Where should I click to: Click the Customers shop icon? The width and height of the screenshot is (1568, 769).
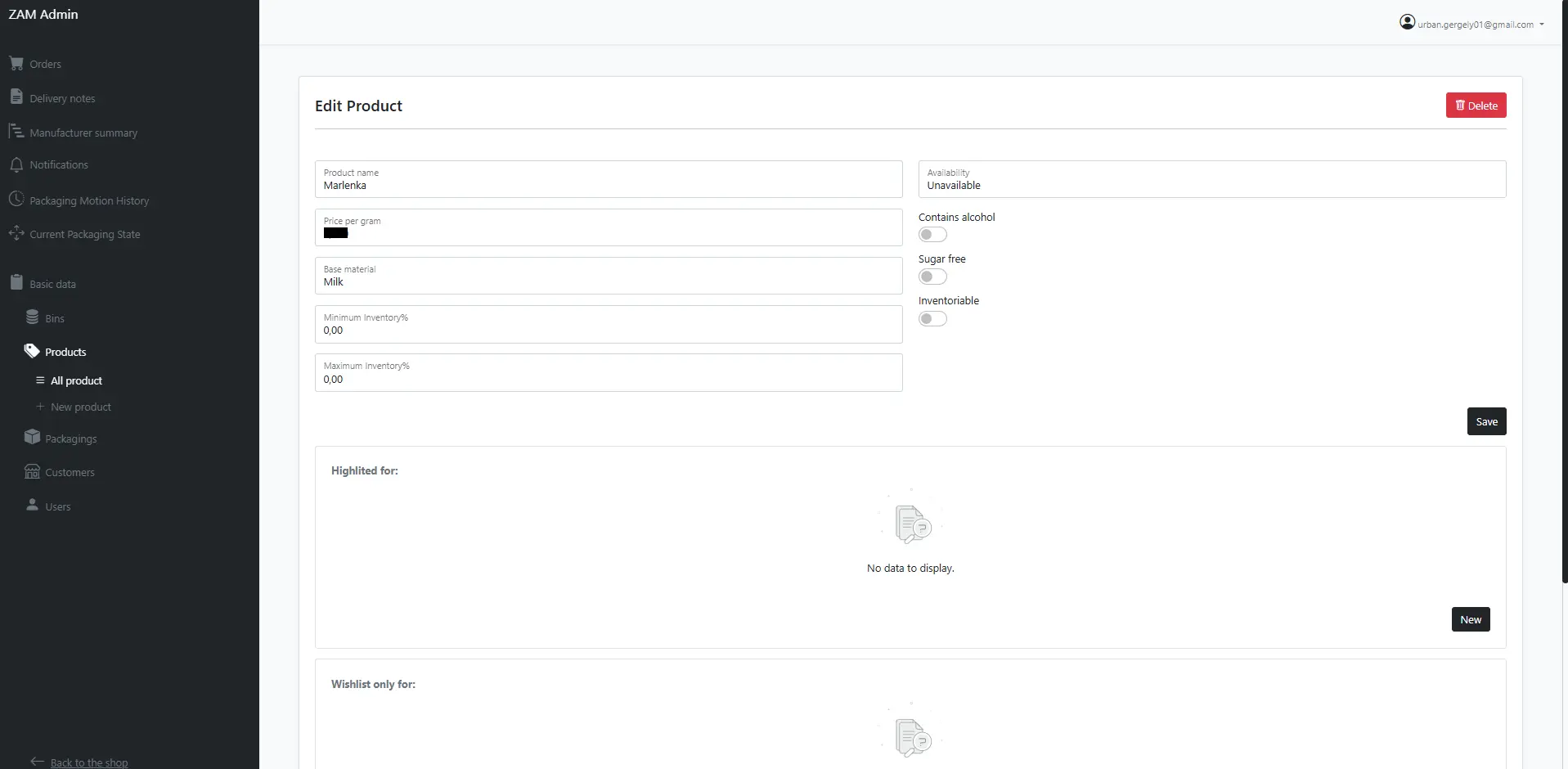pyautogui.click(x=33, y=471)
